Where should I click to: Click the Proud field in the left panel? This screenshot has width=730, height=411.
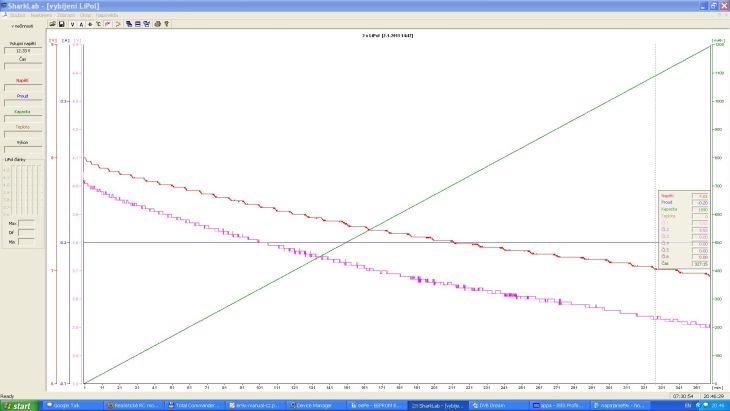(x=23, y=103)
